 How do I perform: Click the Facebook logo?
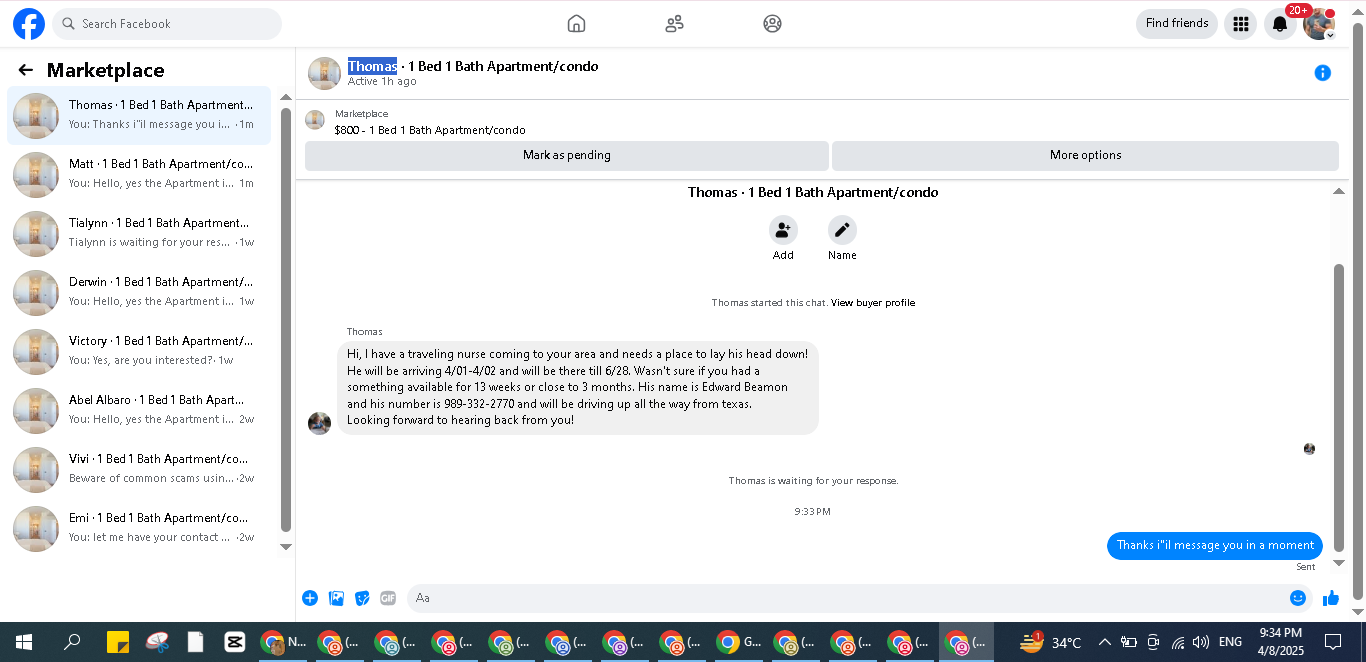click(29, 24)
